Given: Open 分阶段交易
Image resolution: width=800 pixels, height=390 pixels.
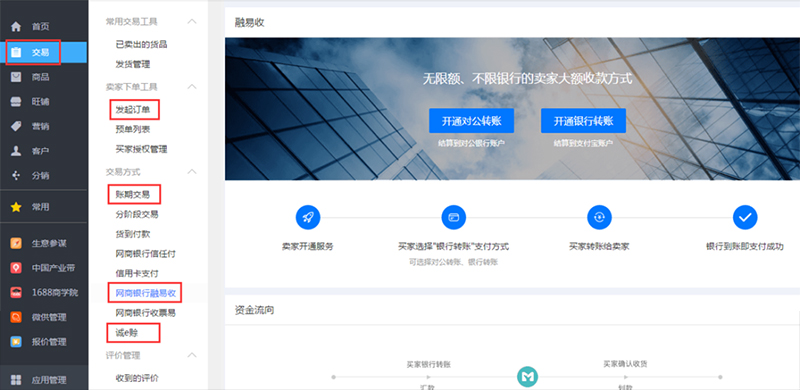Looking at the screenshot, I should 137,214.
